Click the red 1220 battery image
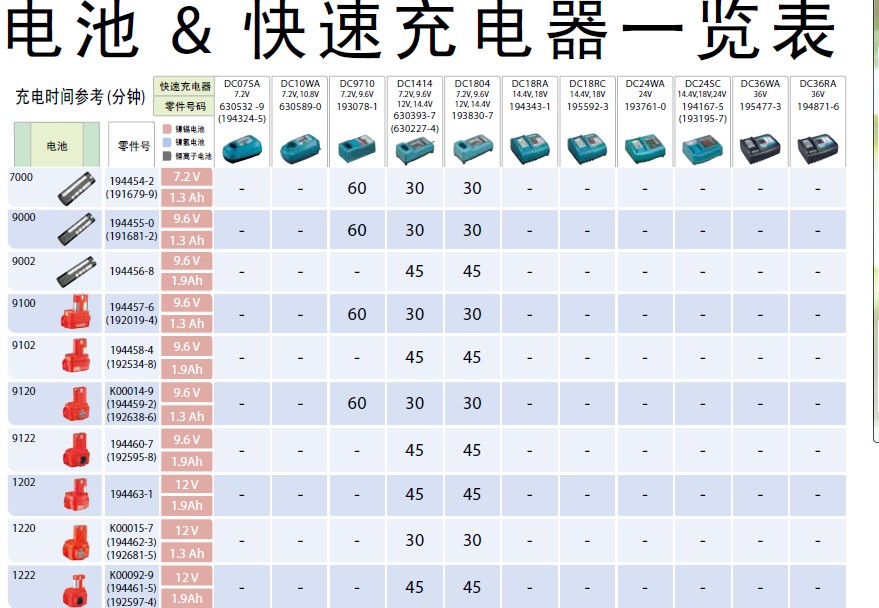Image resolution: width=879 pixels, height=608 pixels. pos(76,542)
